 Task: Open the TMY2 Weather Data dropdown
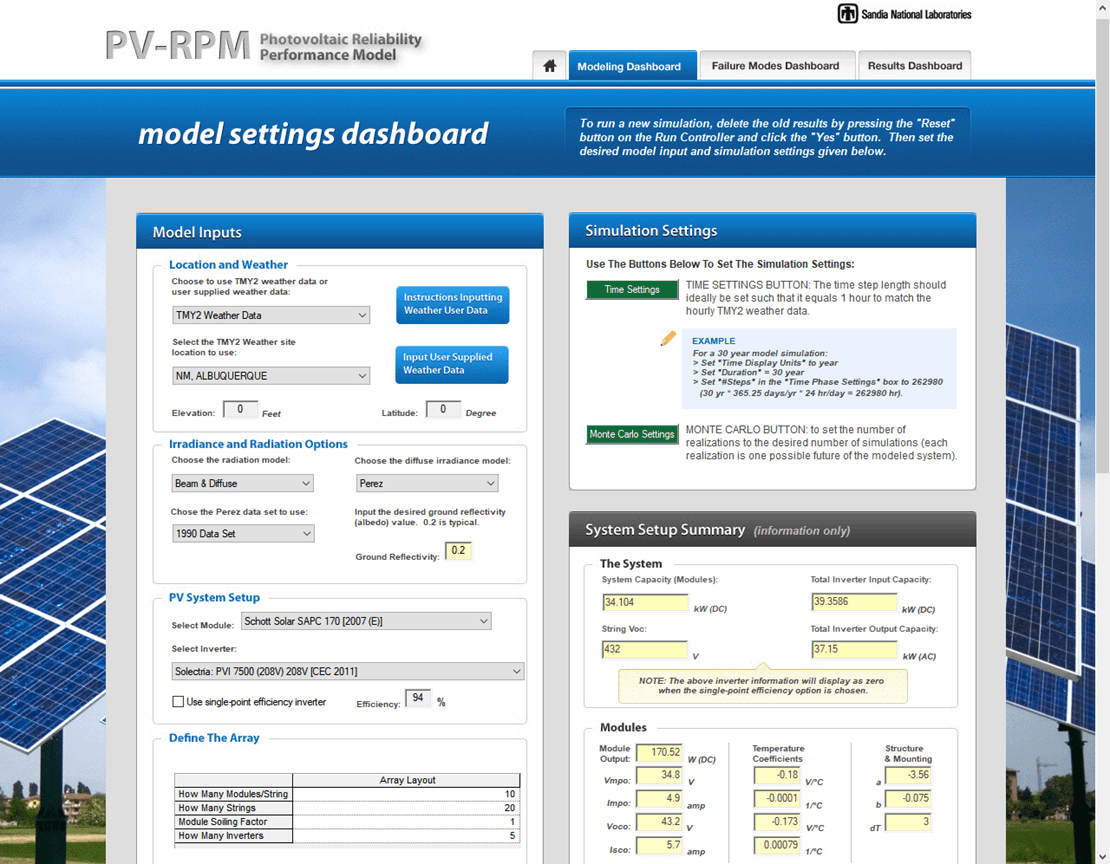[x=271, y=315]
